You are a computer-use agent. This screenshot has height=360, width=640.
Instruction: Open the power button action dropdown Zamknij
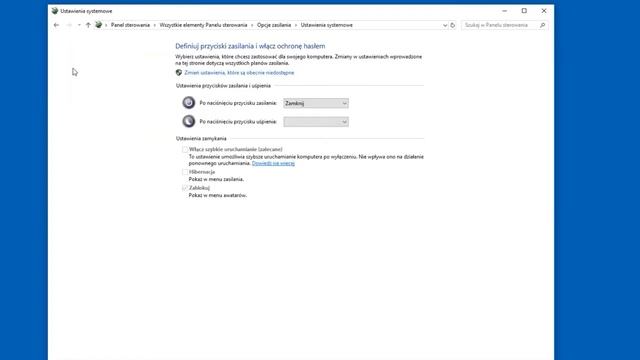pos(316,103)
